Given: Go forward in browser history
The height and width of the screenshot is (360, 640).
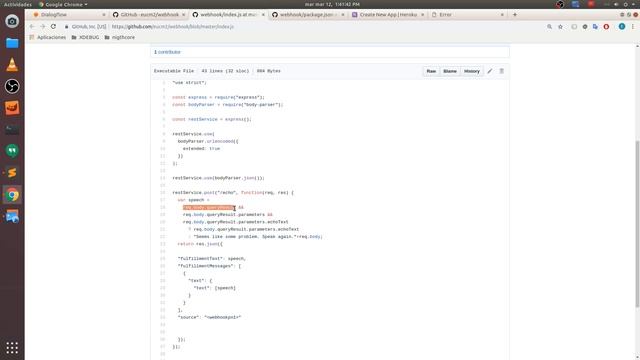Looking at the screenshot, I should click(x=42, y=27).
